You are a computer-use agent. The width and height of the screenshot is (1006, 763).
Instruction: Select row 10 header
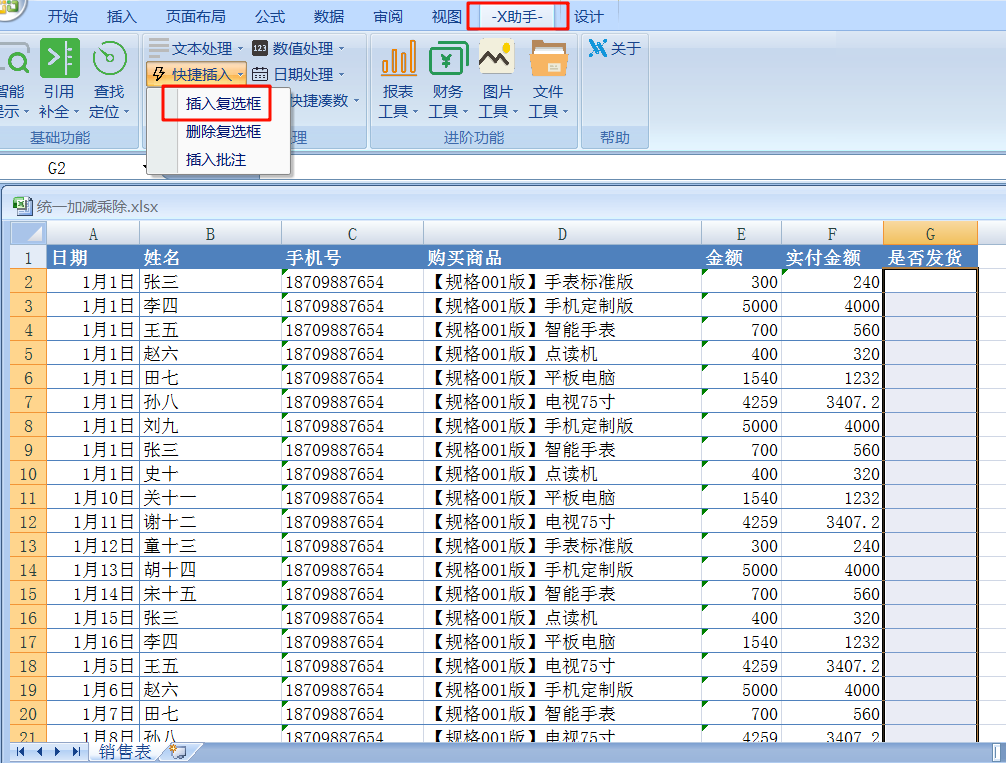pyautogui.click(x=28, y=474)
